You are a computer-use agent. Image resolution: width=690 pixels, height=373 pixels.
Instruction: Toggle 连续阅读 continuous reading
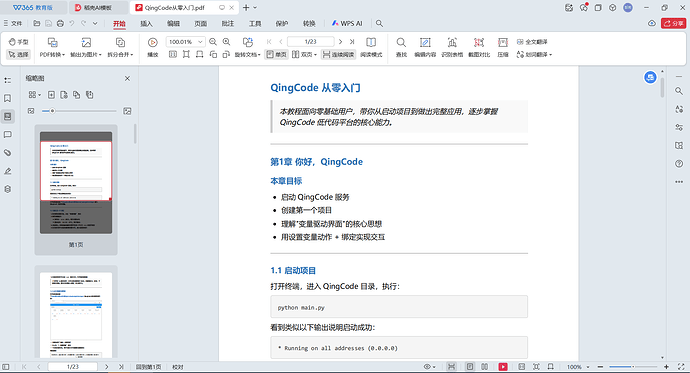pos(338,55)
